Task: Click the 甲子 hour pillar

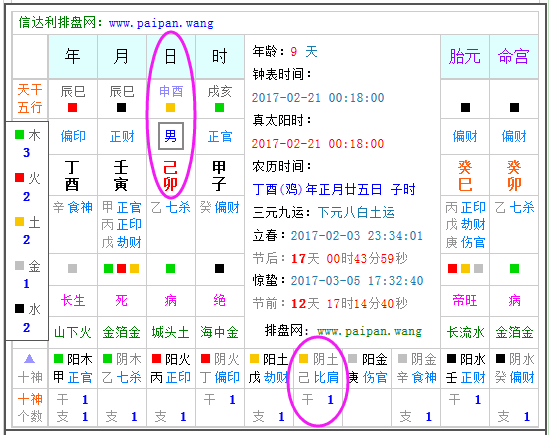Action: point(219,175)
